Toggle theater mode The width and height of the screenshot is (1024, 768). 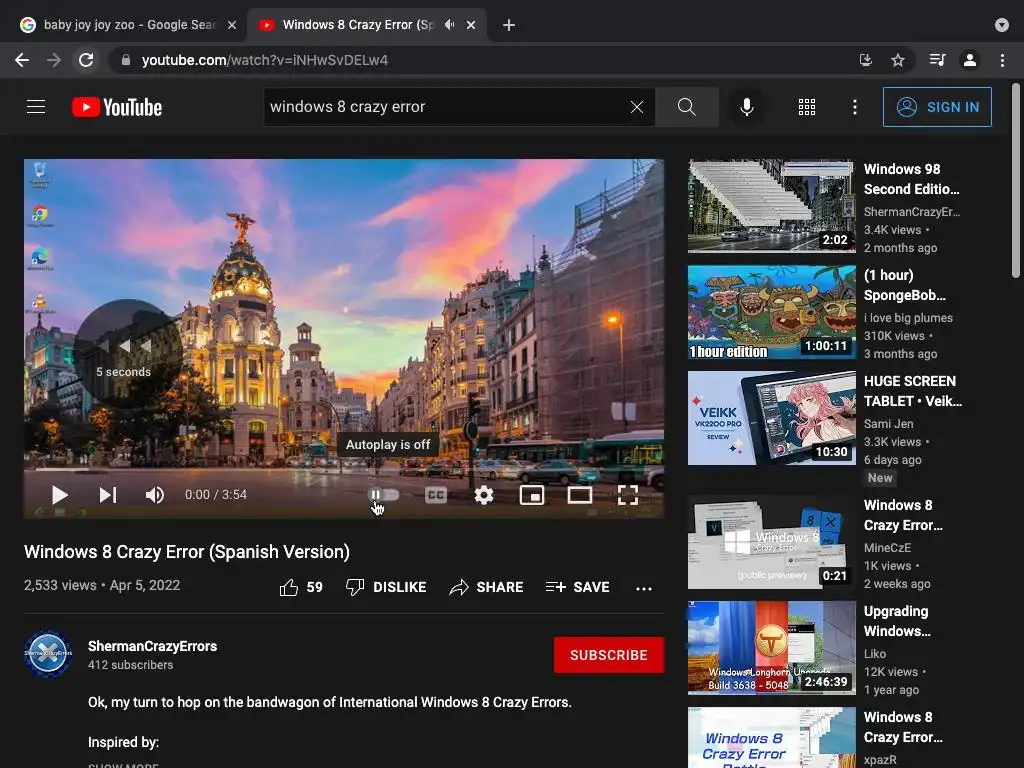(579, 495)
